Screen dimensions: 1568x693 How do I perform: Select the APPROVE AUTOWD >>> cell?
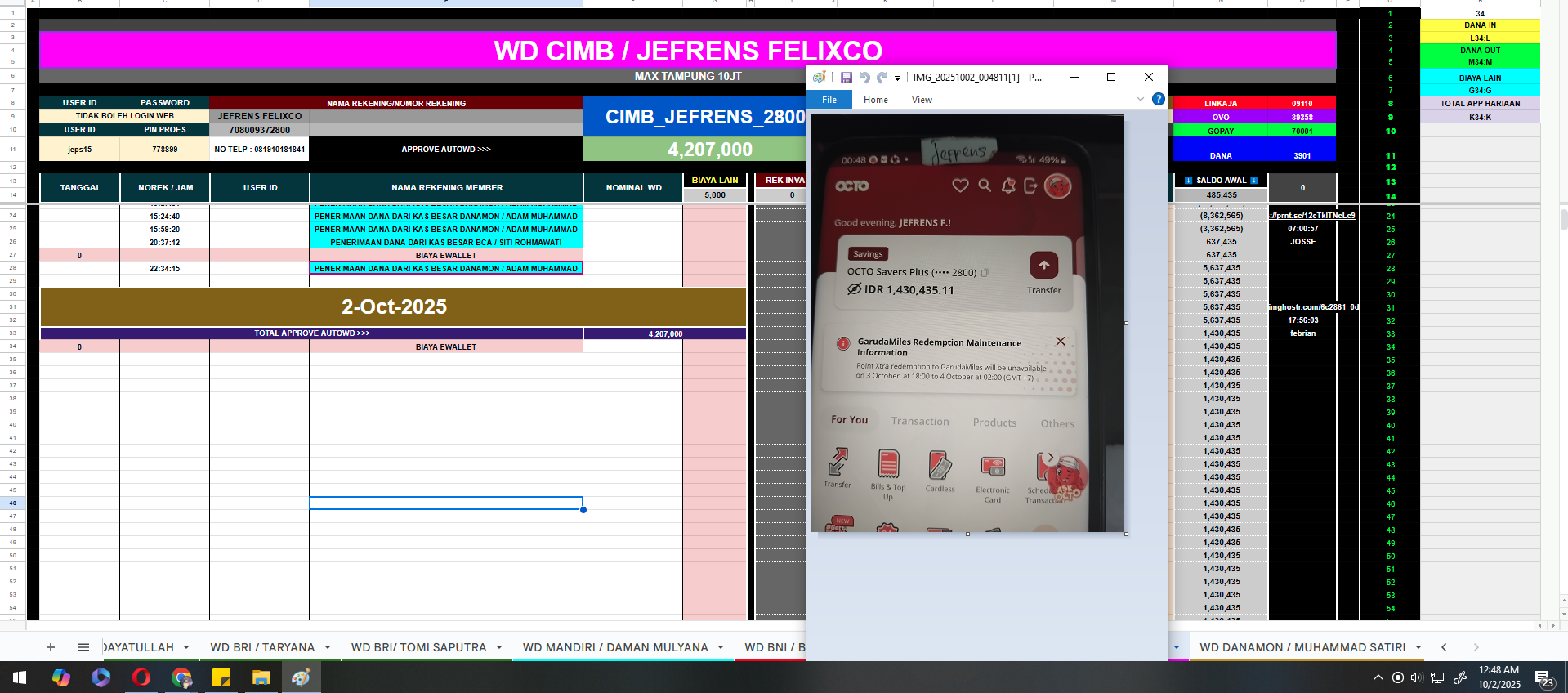(x=446, y=150)
